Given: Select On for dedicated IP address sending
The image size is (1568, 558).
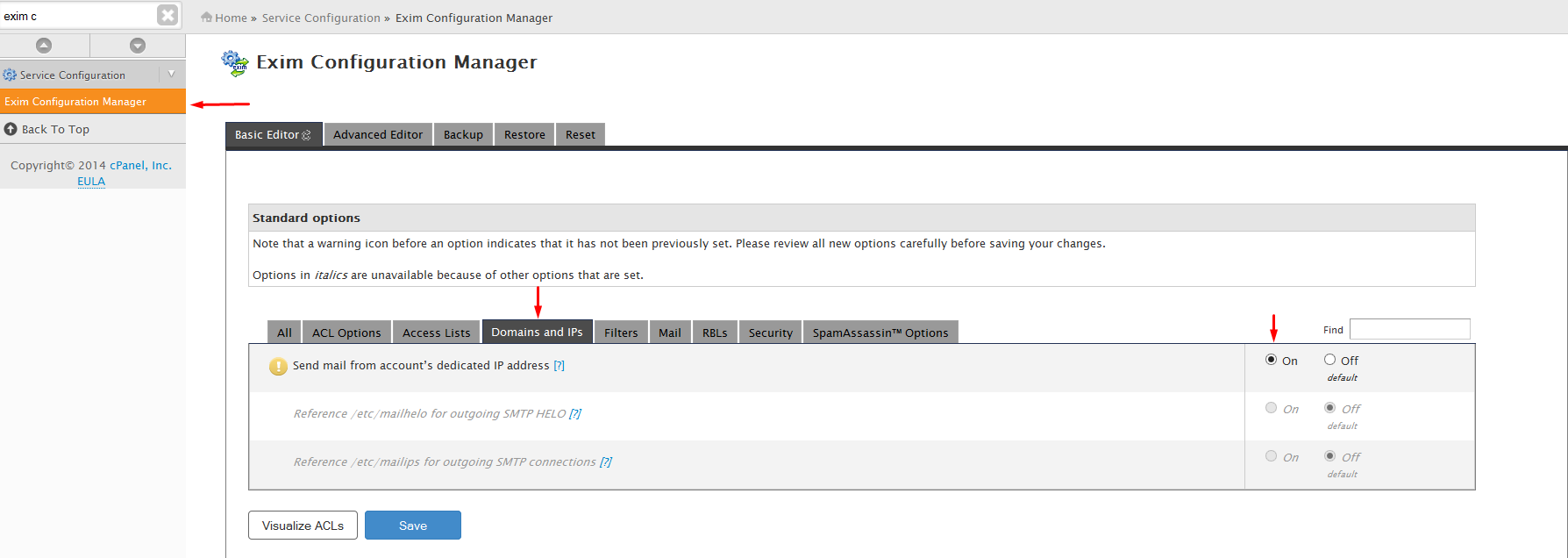Looking at the screenshot, I should click(x=1272, y=360).
